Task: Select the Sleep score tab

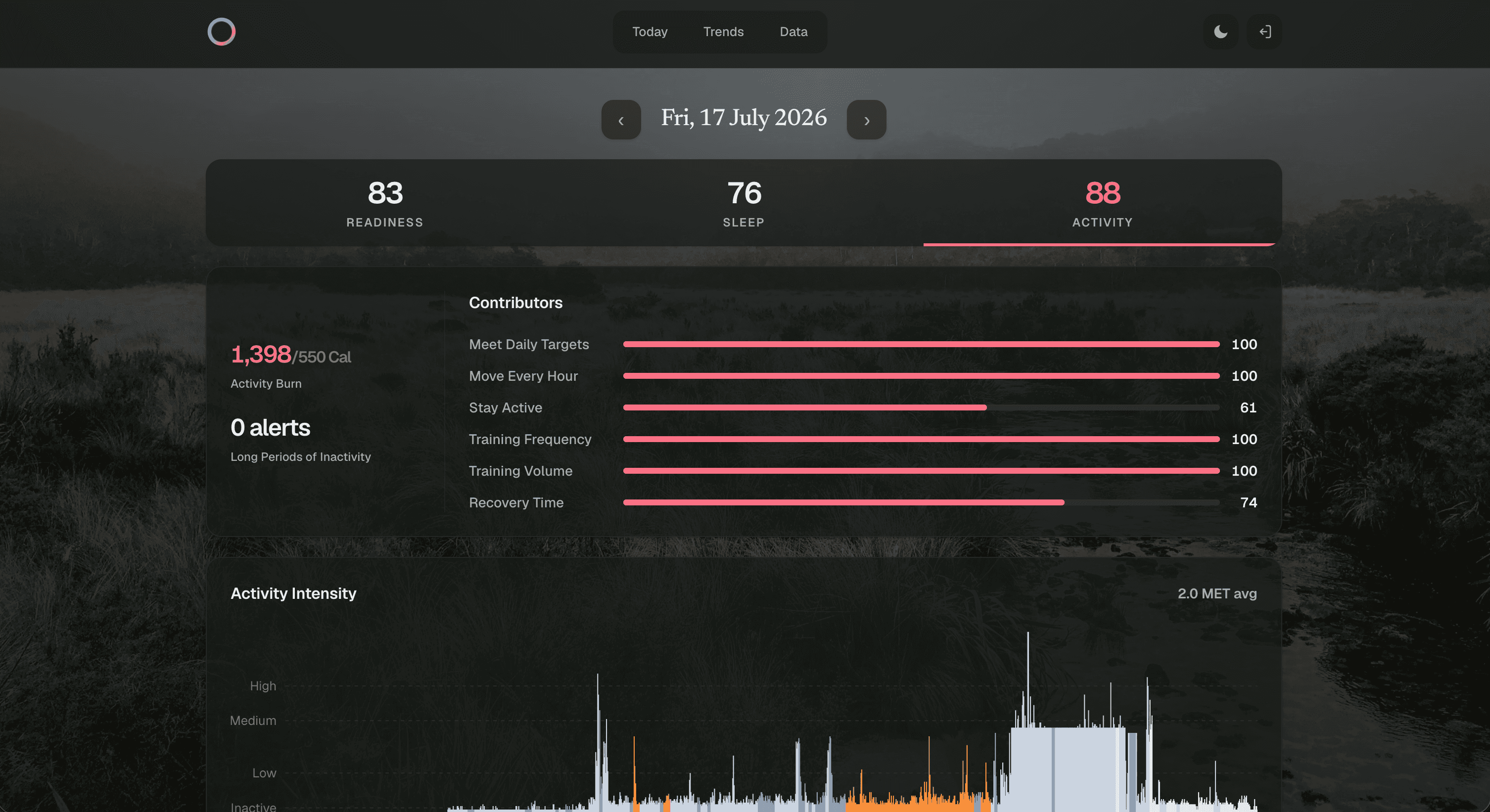Action: coord(744,203)
